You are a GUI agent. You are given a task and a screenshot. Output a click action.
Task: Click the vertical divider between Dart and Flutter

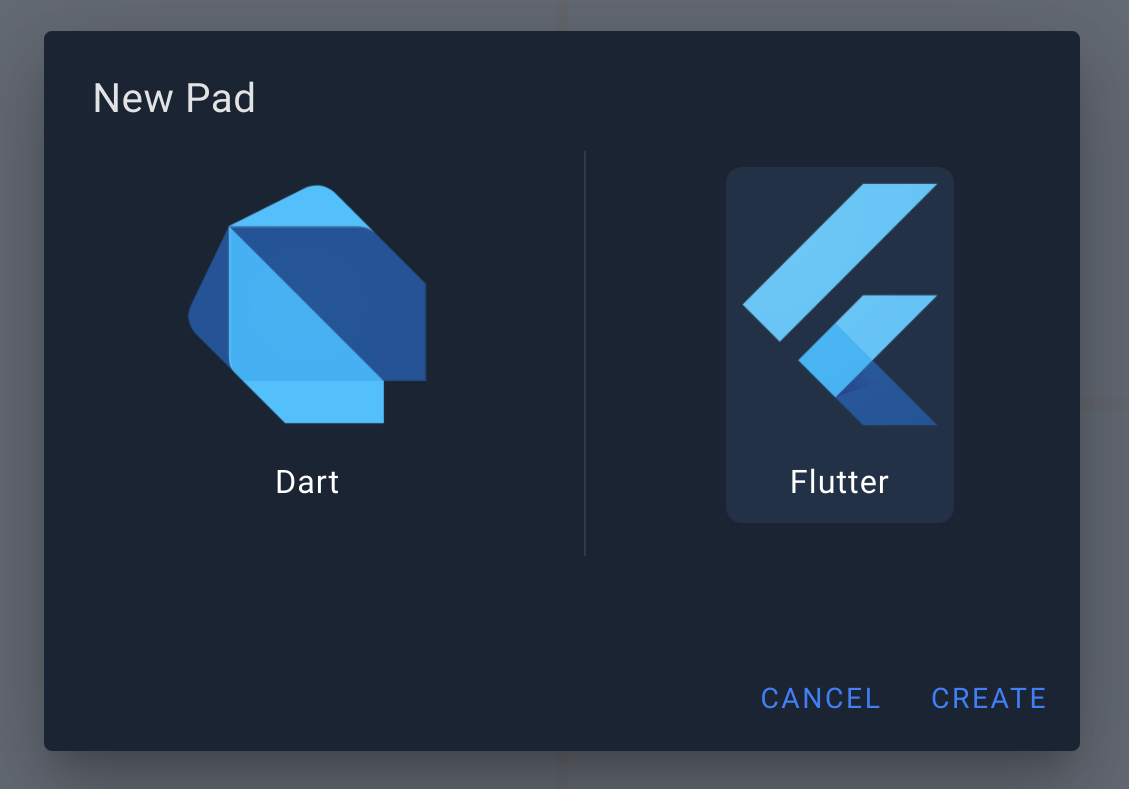pyautogui.click(x=585, y=352)
